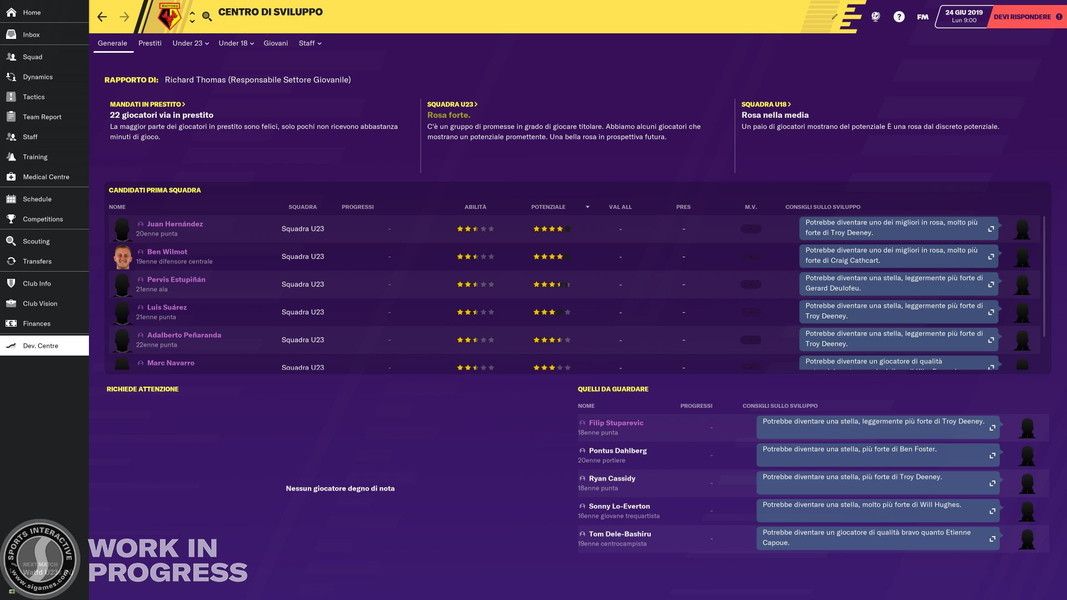Open the FM menu
The width and height of the screenshot is (1067, 600).
[923, 17]
